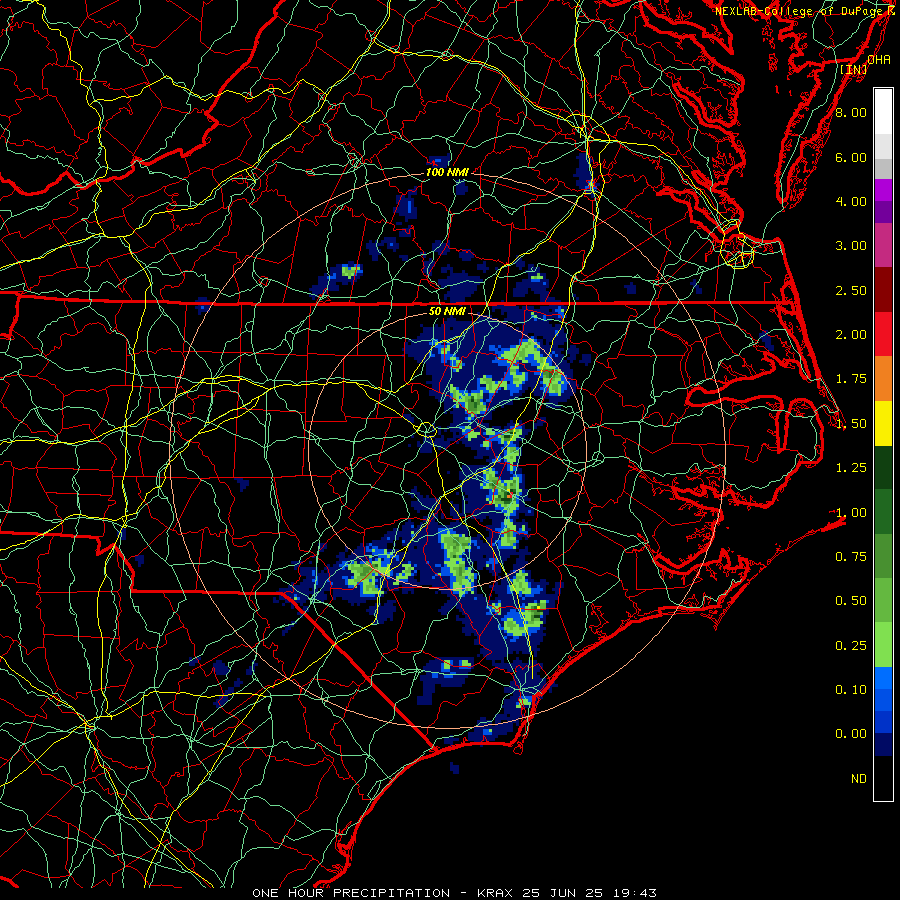Click the 1.00 legend value
Viewport: 900px width, 900px height.
(x=851, y=513)
